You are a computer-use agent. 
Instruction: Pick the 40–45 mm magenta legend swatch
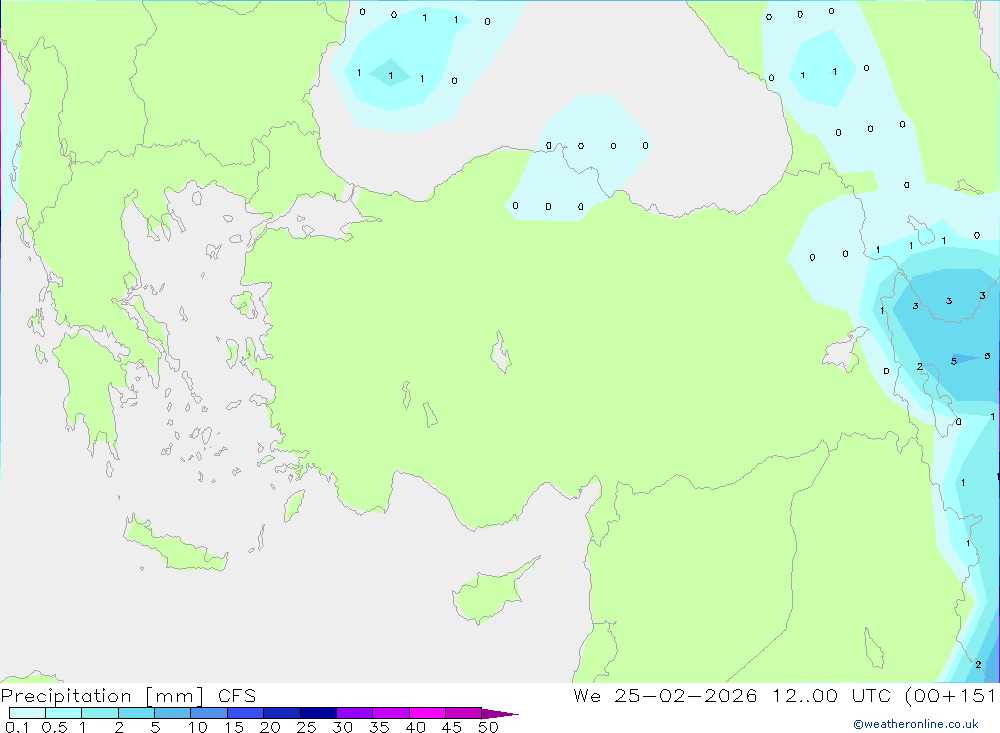pos(427,713)
